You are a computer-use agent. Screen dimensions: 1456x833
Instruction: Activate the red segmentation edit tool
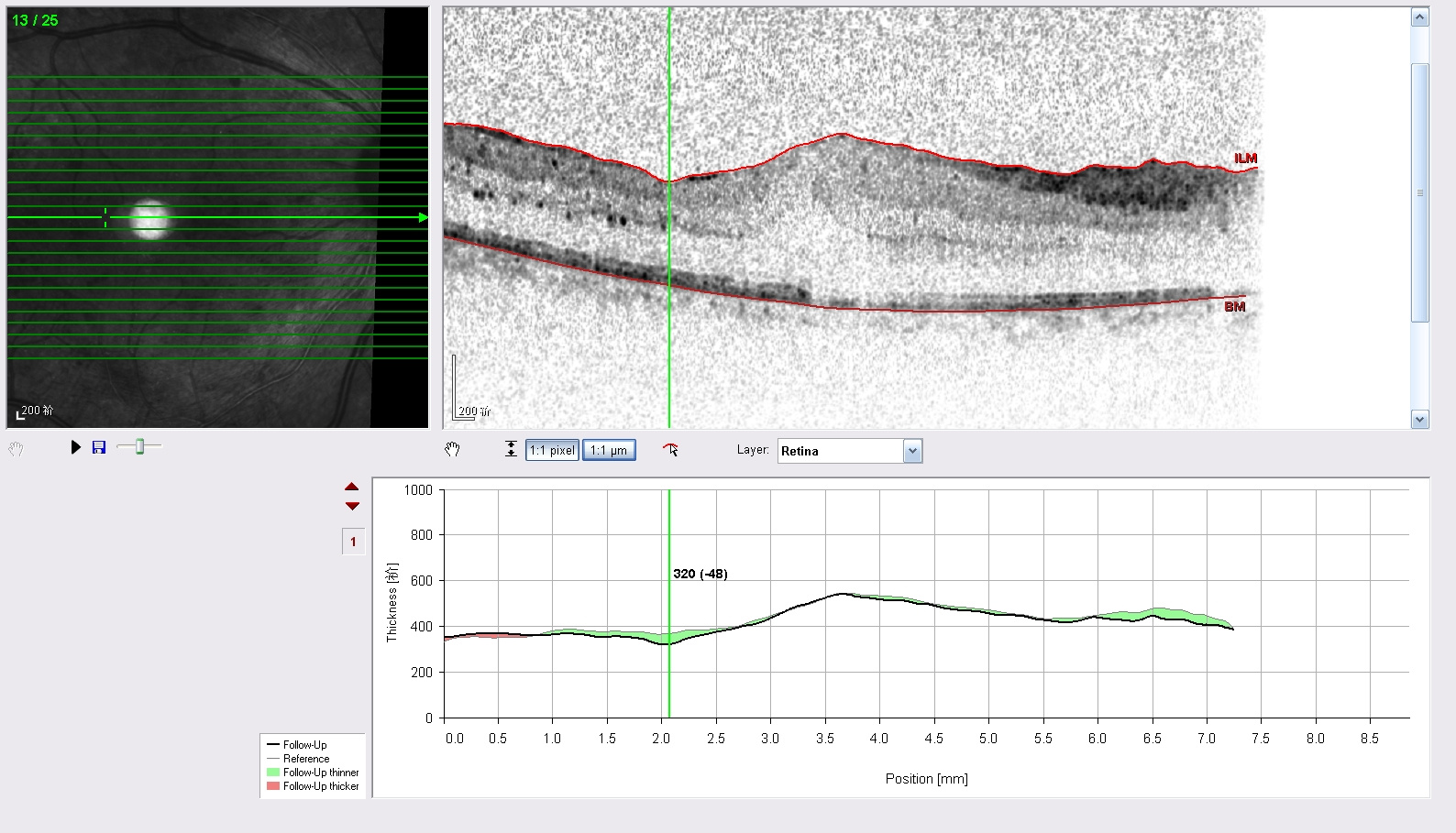pyautogui.click(x=671, y=449)
